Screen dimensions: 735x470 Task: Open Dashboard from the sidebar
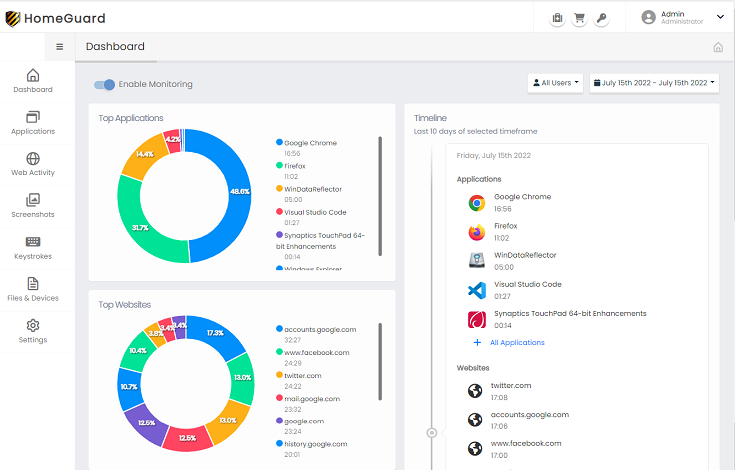33,81
